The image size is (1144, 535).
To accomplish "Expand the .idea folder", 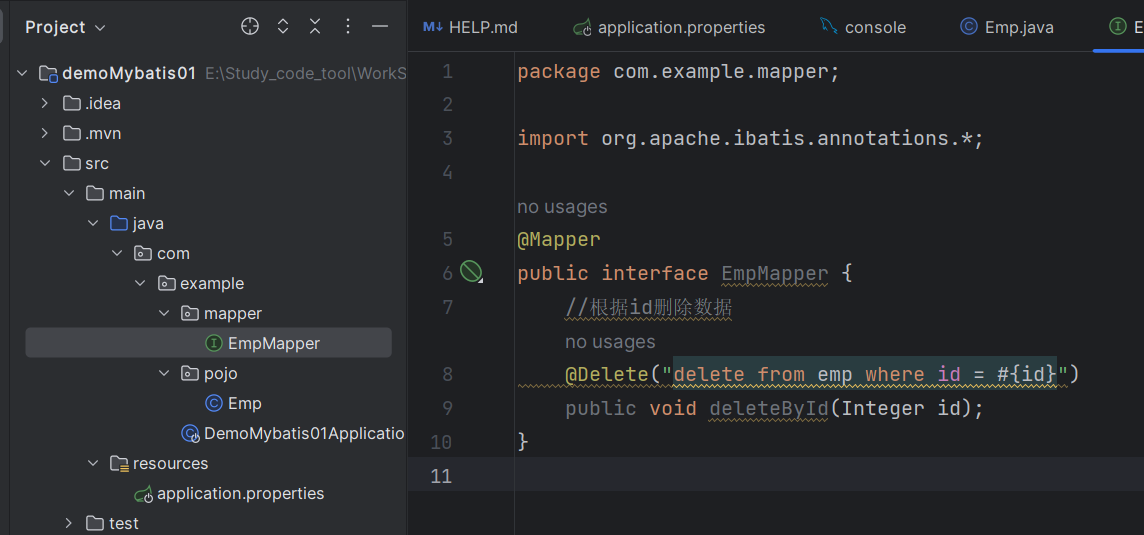I will tap(44, 103).
